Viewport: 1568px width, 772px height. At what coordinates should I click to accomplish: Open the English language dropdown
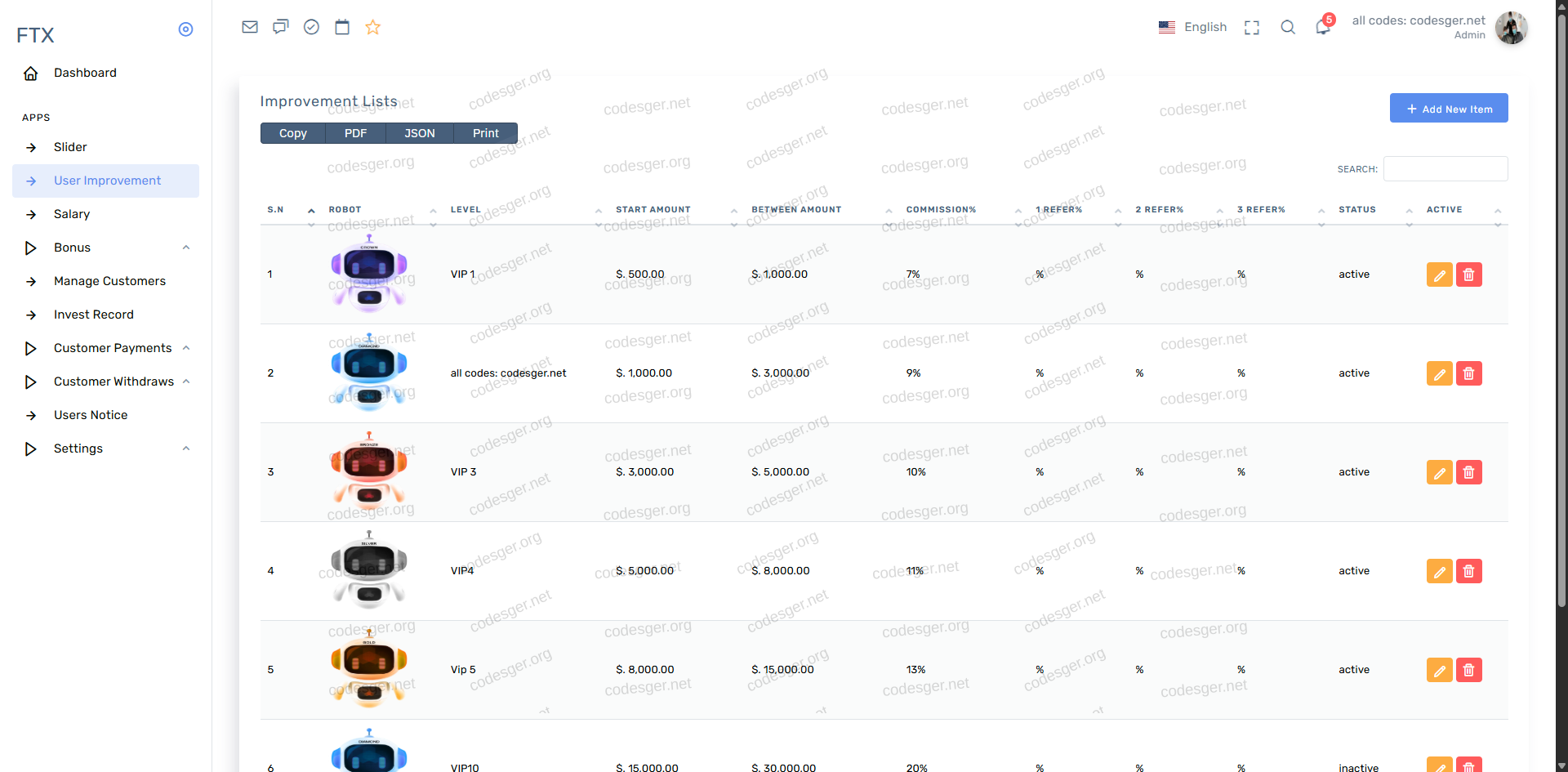[1193, 27]
